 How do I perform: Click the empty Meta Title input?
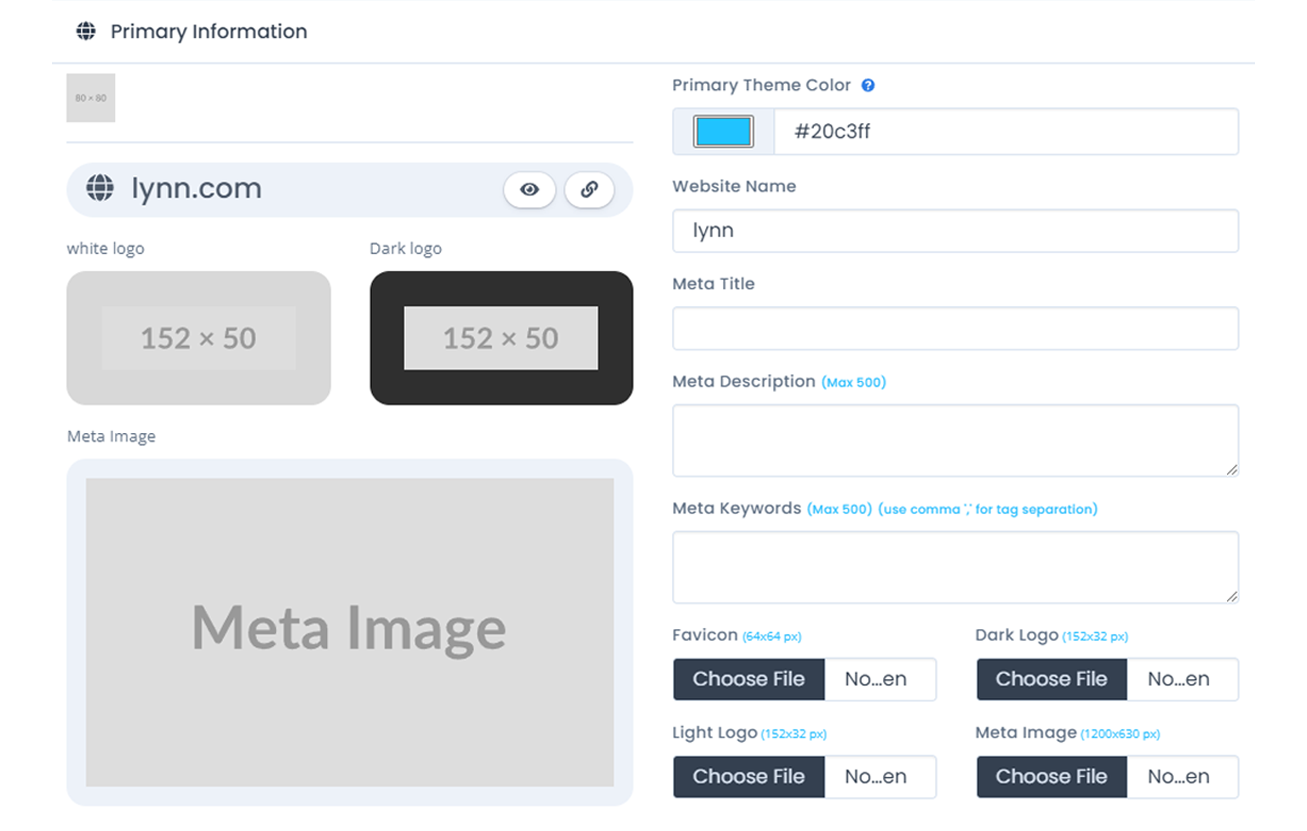[x=955, y=328]
